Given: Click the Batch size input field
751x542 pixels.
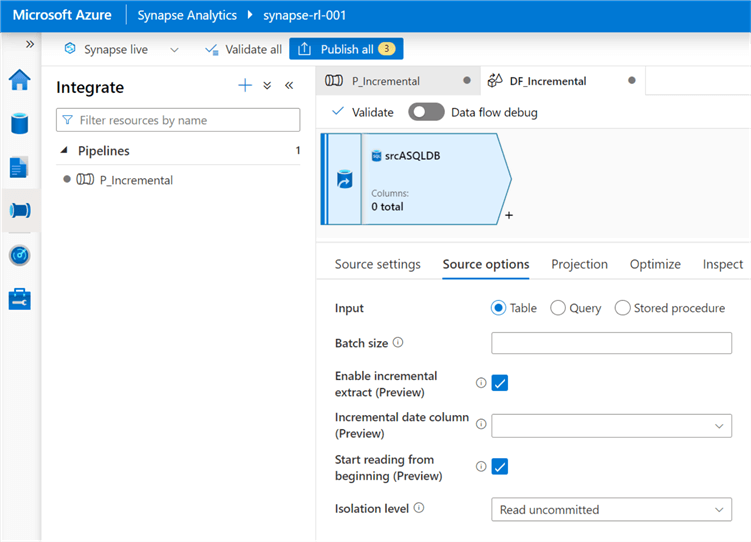Looking at the screenshot, I should [x=611, y=343].
